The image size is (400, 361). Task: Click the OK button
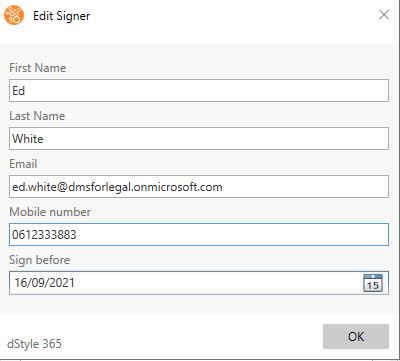point(356,336)
